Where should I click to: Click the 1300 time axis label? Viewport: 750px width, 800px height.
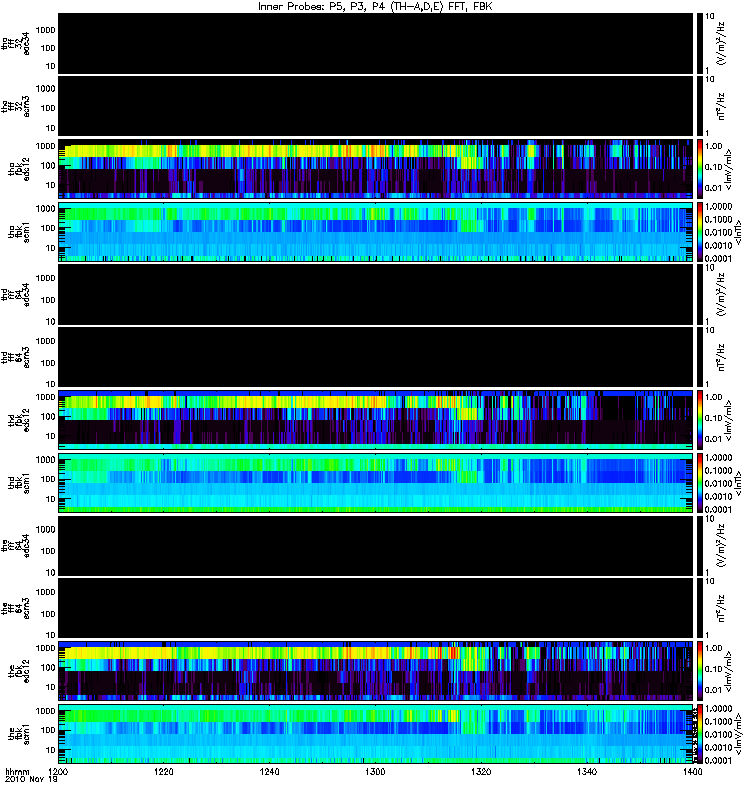tap(375, 772)
